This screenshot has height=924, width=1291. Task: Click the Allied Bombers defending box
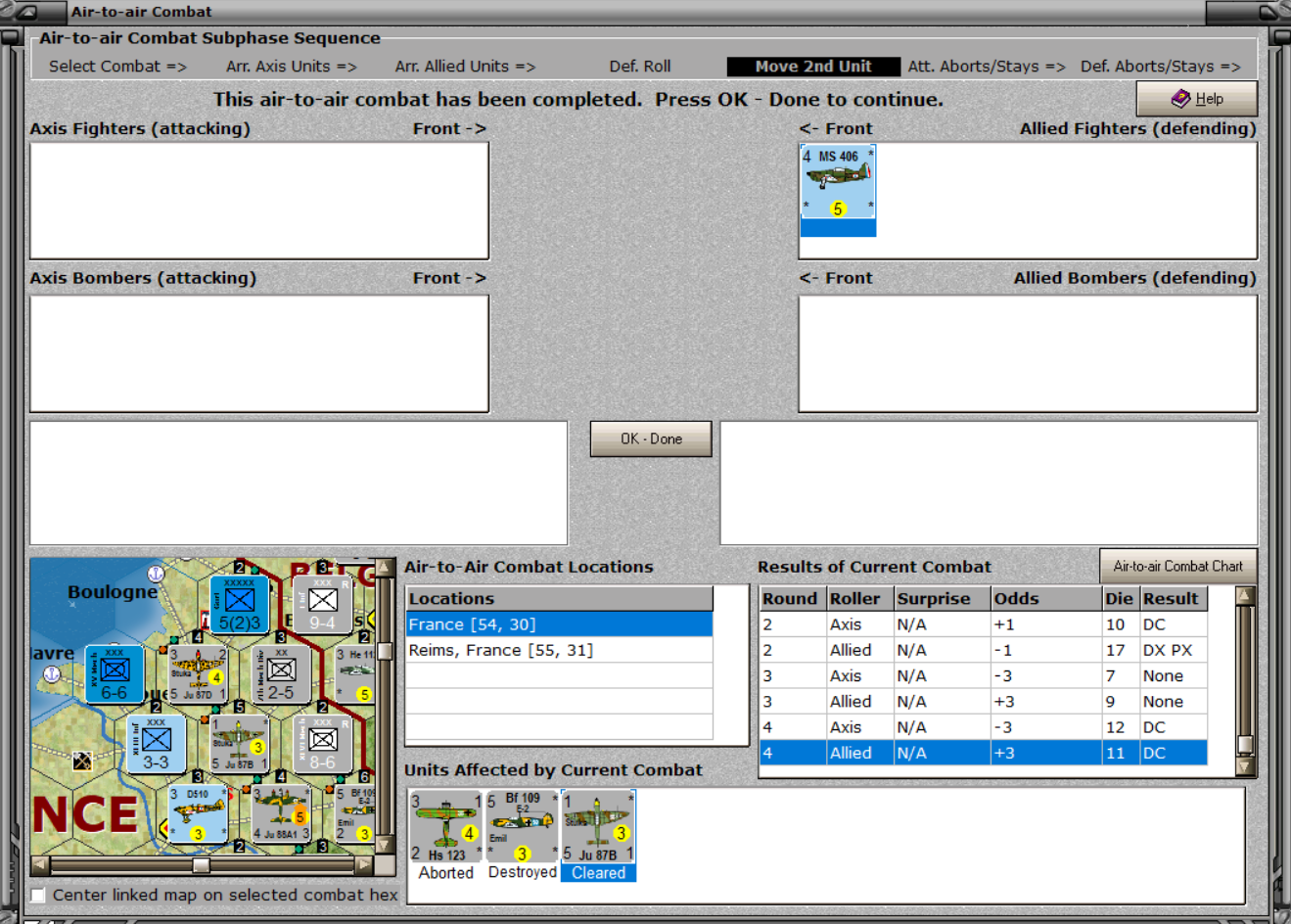tap(1028, 353)
